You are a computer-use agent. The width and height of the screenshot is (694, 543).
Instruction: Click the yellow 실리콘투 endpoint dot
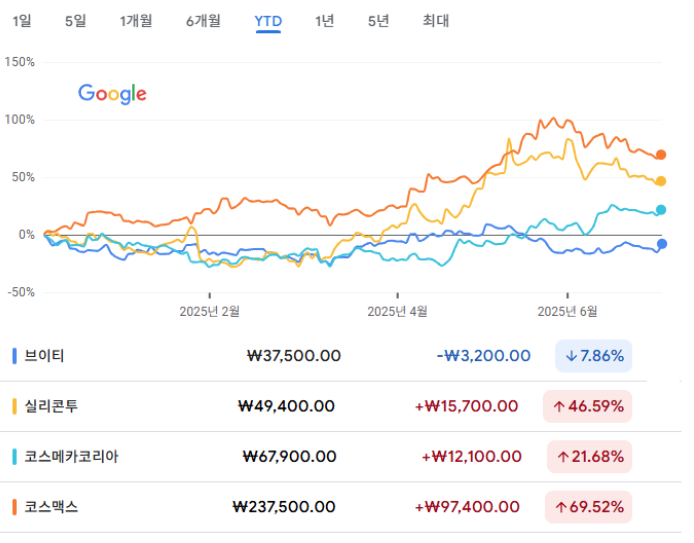pyautogui.click(x=661, y=181)
